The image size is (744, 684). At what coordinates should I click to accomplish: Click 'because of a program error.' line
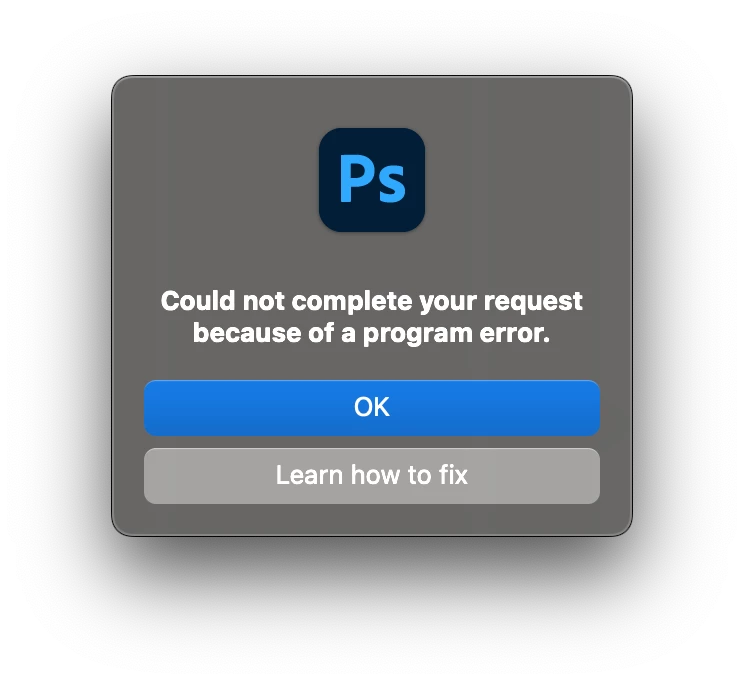(372, 333)
